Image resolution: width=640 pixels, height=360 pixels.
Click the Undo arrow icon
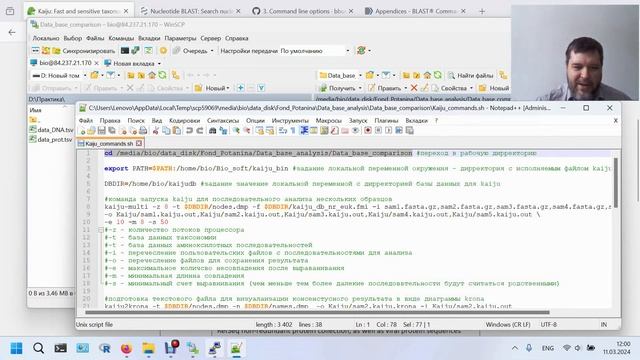pos(189,131)
